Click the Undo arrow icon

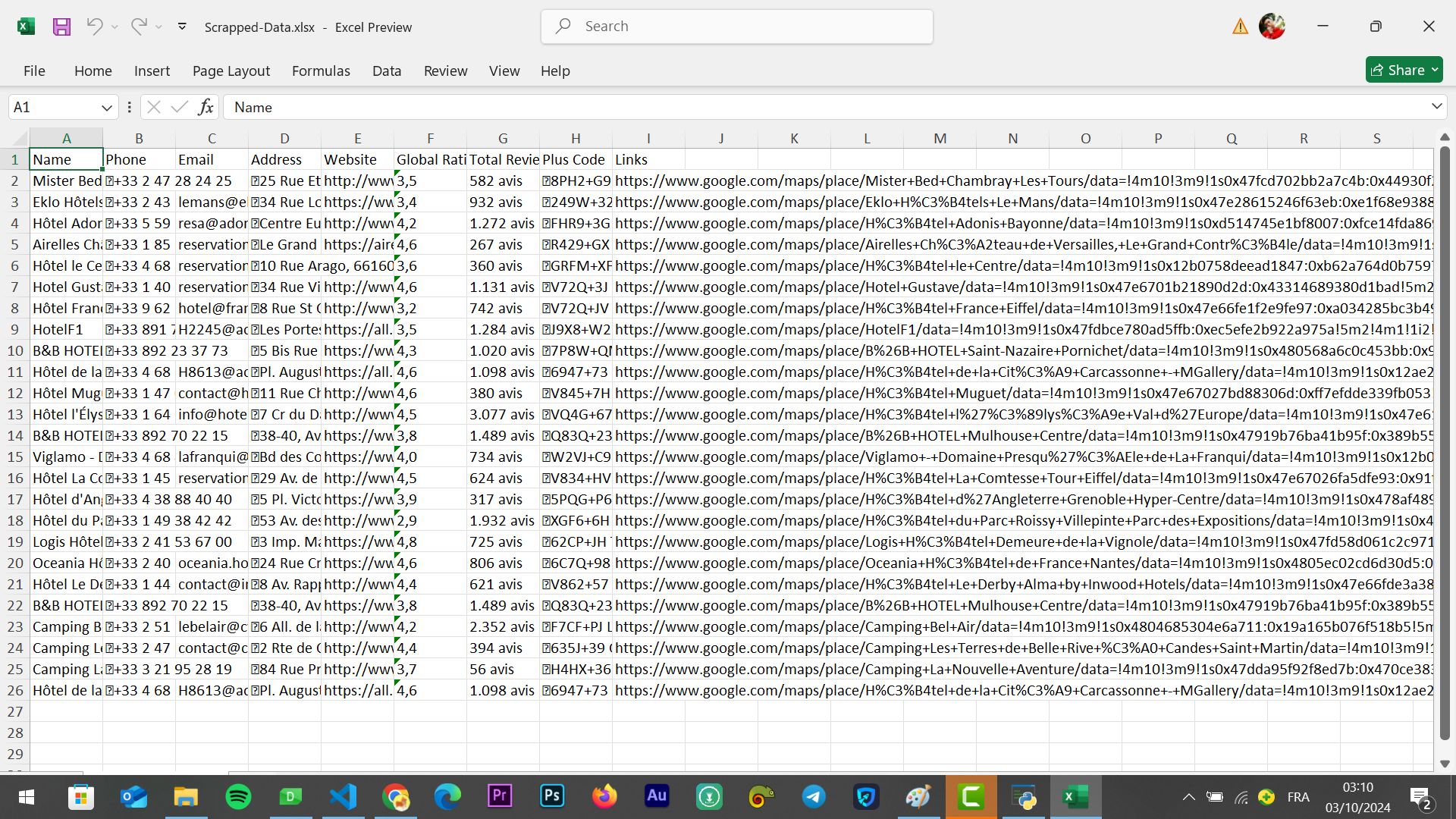click(x=94, y=27)
